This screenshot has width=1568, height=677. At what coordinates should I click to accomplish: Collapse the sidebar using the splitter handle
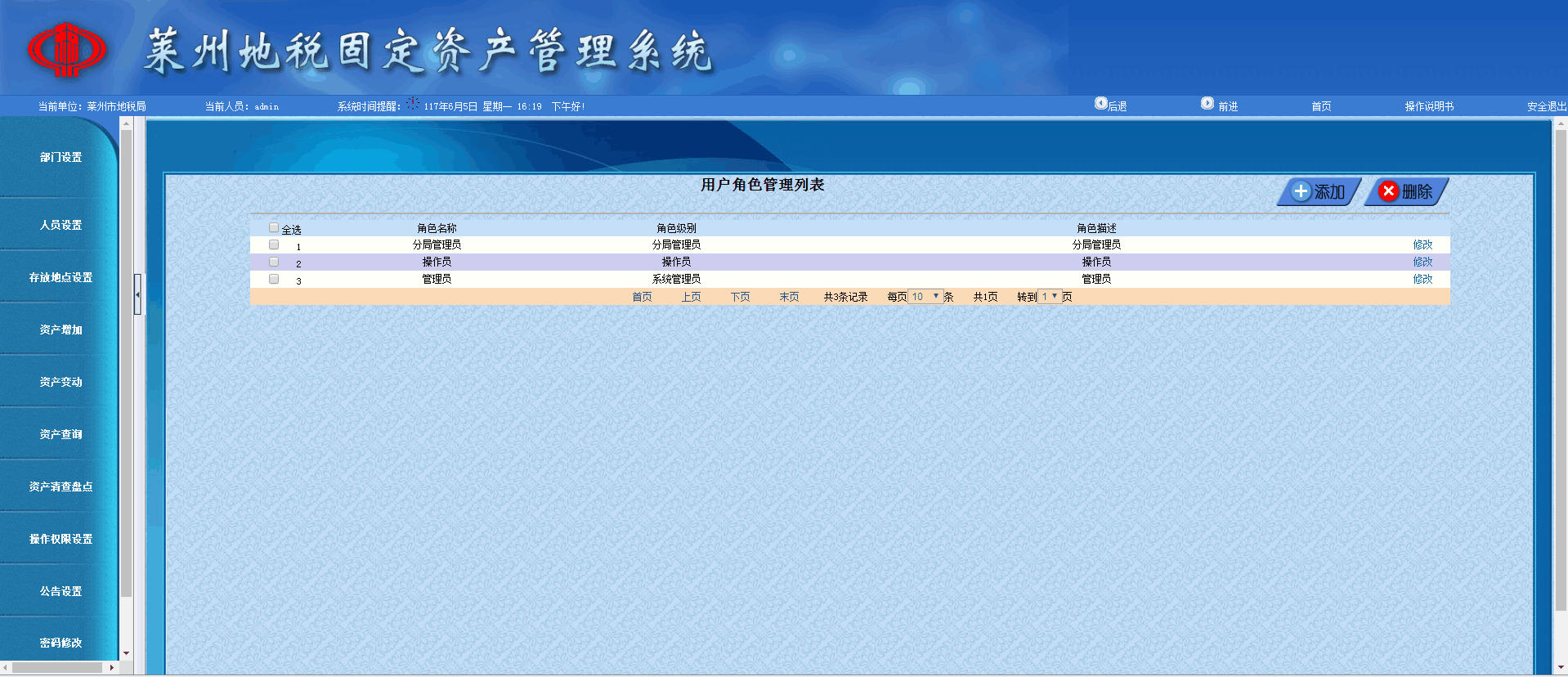point(137,294)
